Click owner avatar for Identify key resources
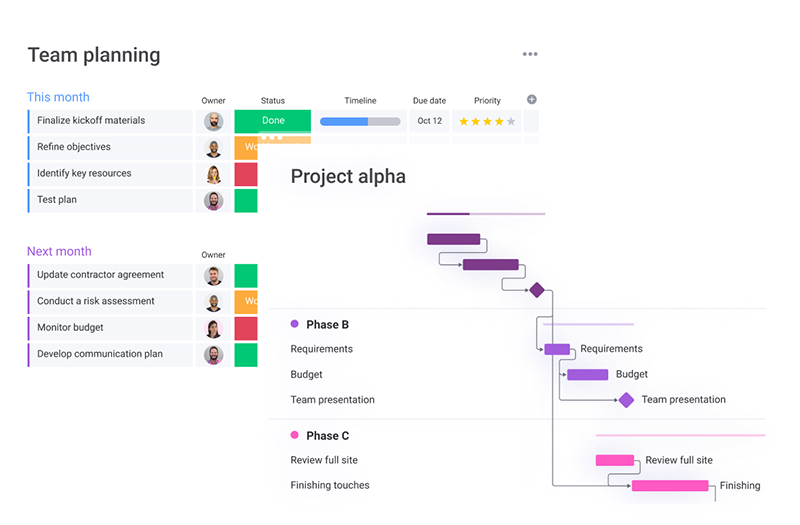800x525 pixels. (213, 174)
